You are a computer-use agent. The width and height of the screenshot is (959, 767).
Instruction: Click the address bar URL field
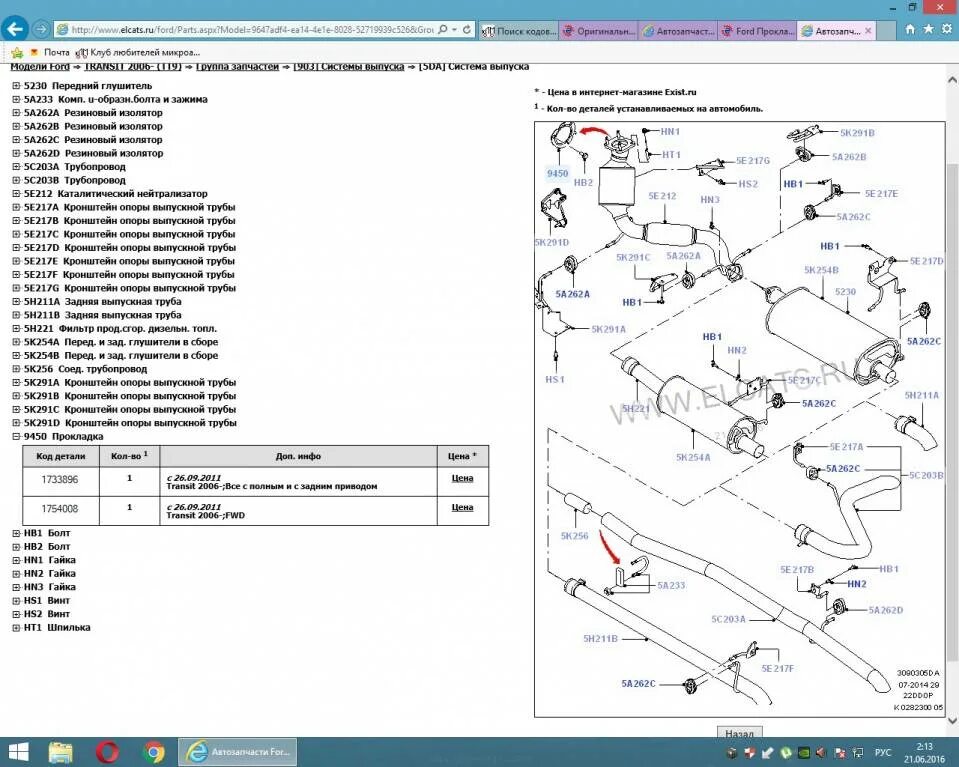coord(251,29)
